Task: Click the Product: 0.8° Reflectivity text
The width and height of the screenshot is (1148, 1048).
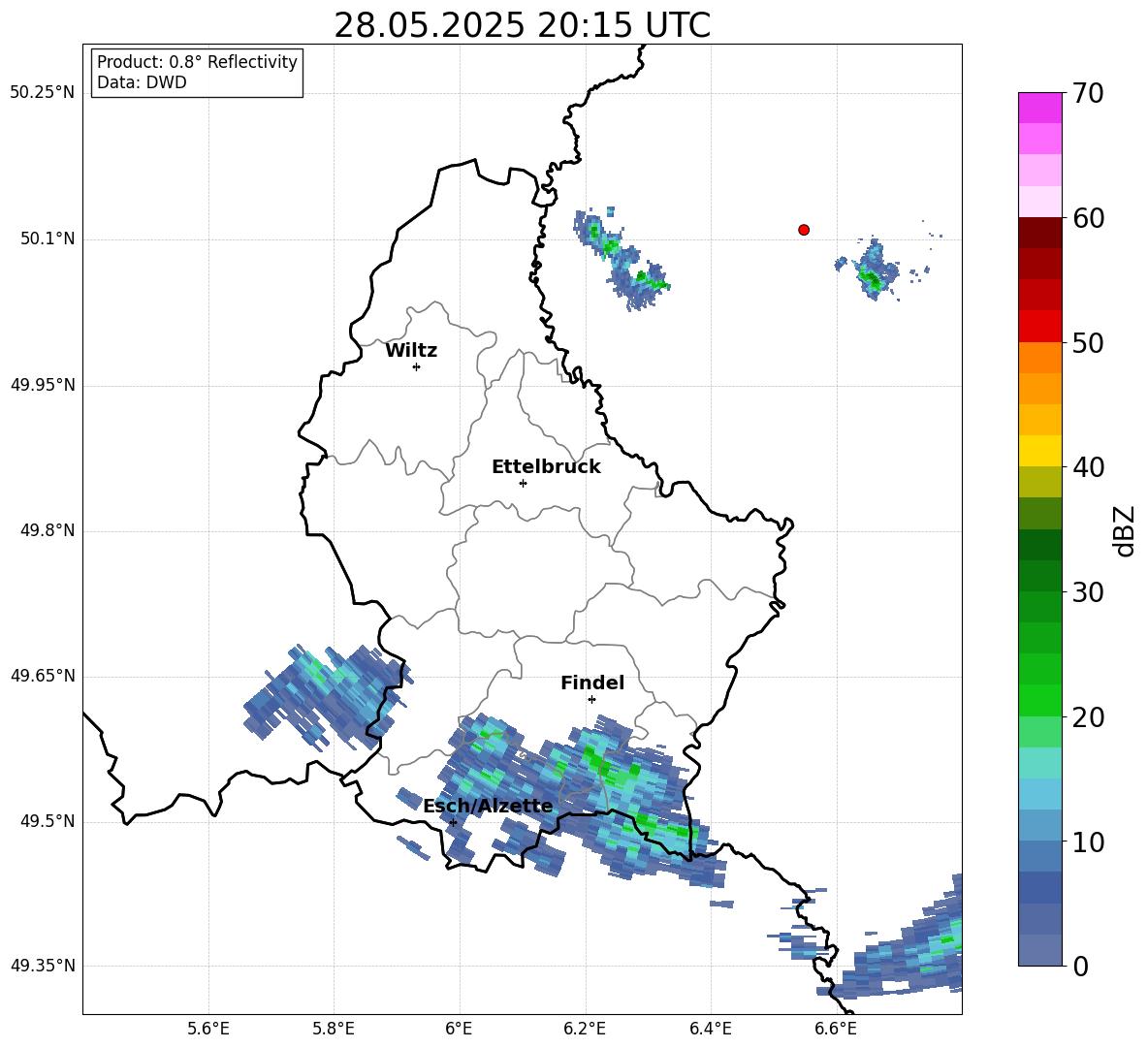Action: (x=197, y=61)
